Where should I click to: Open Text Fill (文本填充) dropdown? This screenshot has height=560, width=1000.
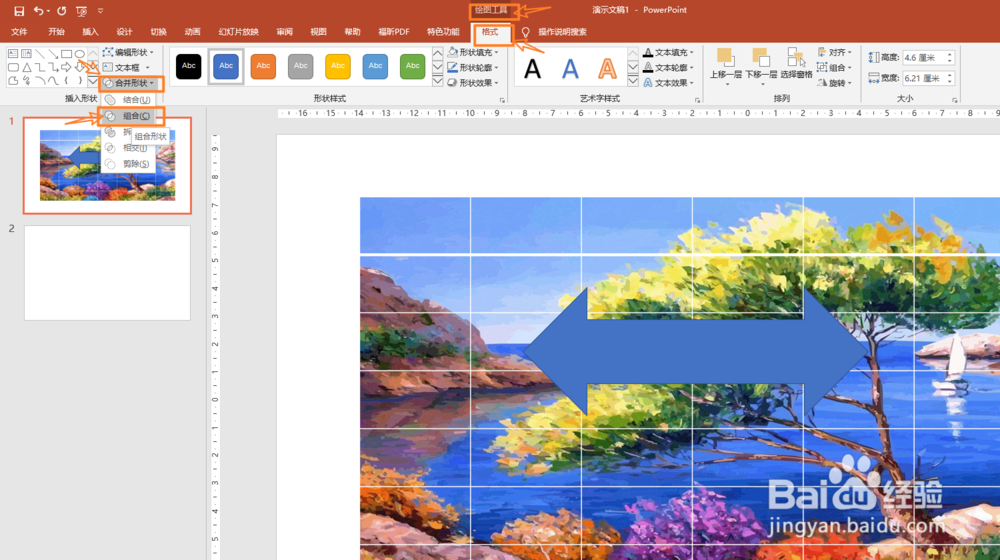click(668, 52)
